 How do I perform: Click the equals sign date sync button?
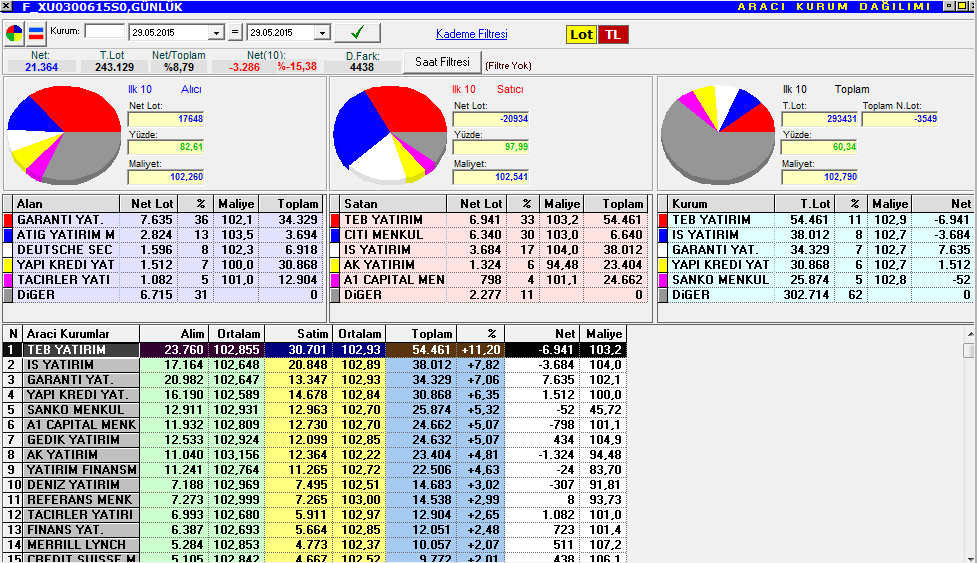(x=235, y=32)
